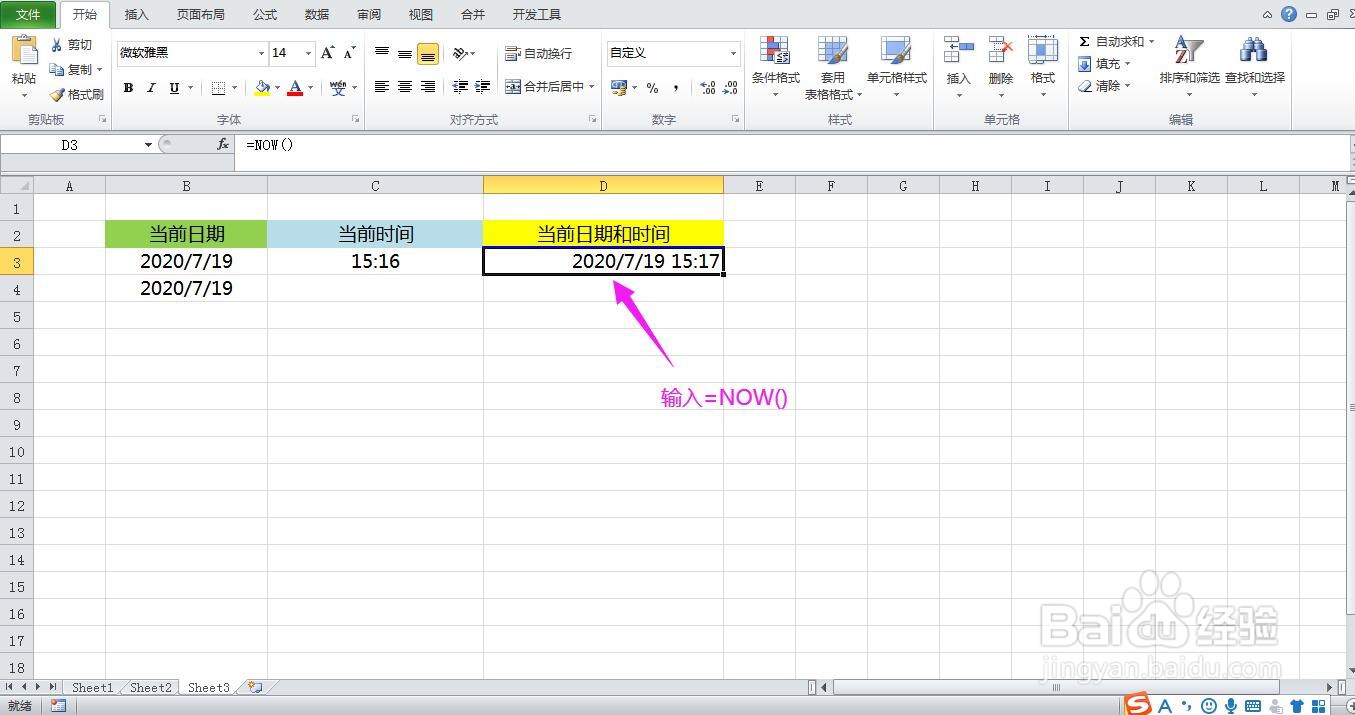Click the Copy button
Image resolution: width=1355 pixels, height=715 pixels.
(x=75, y=70)
